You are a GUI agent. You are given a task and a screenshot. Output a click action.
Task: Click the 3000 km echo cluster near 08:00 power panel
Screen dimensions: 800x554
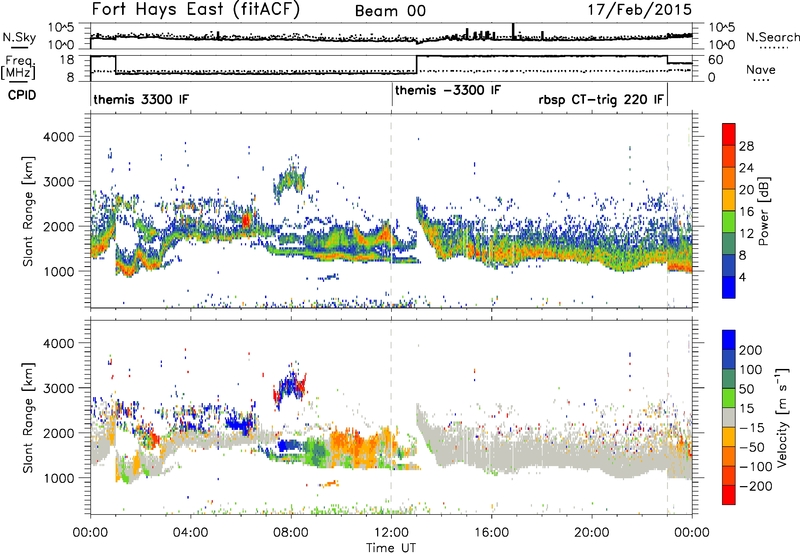tap(289, 179)
